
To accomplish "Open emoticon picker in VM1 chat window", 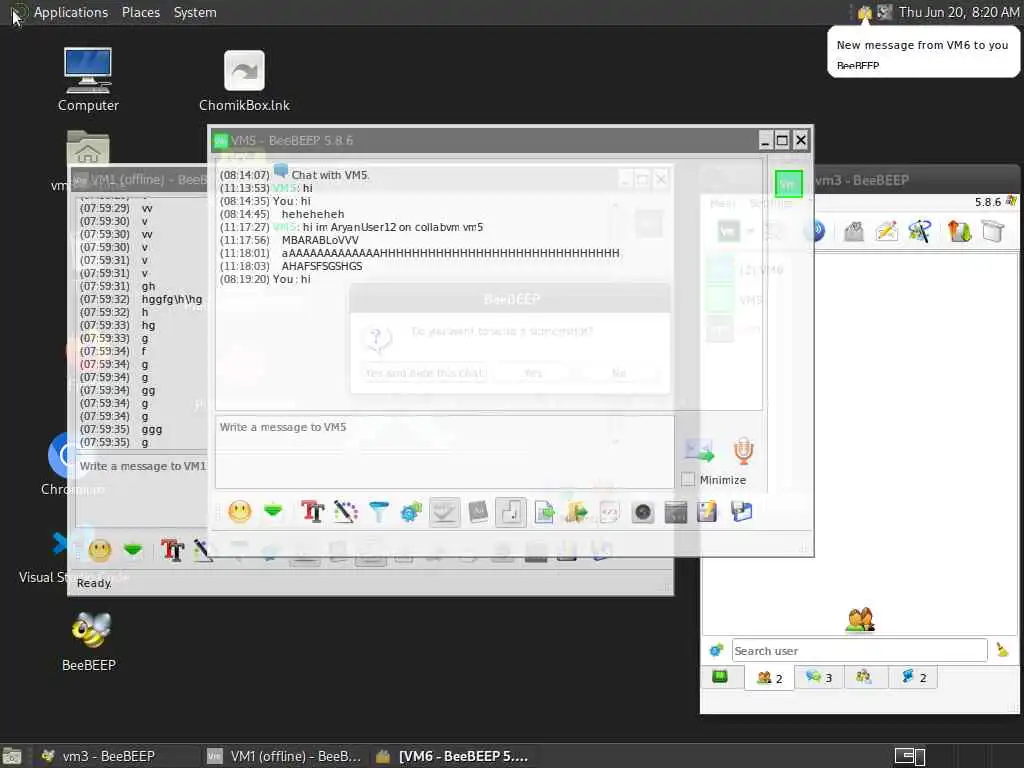I will (100, 551).
